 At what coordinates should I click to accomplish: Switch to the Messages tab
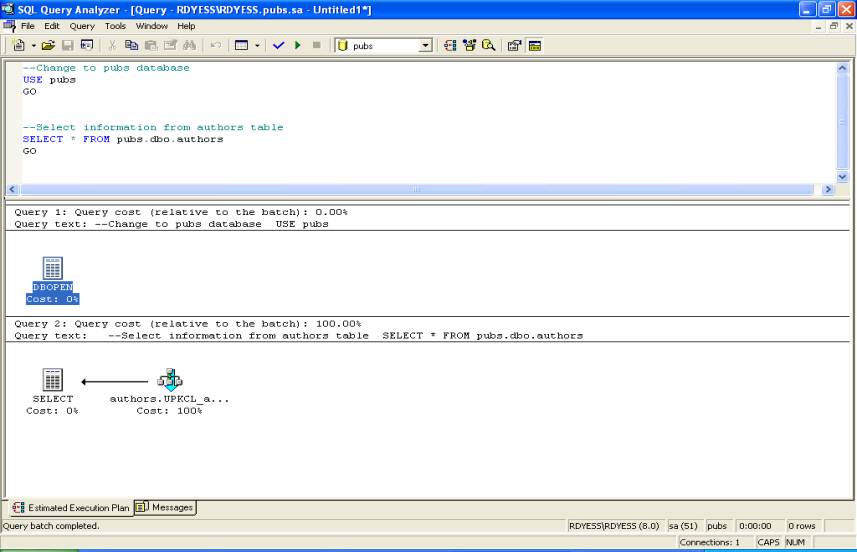point(165,507)
